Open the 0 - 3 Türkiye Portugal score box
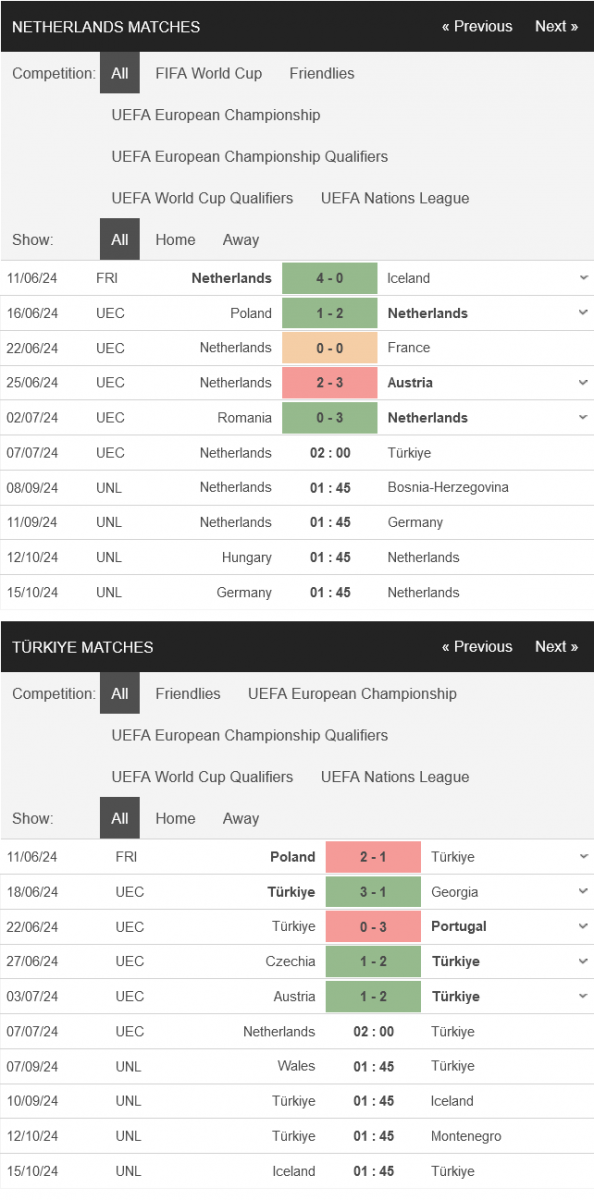 [373, 927]
